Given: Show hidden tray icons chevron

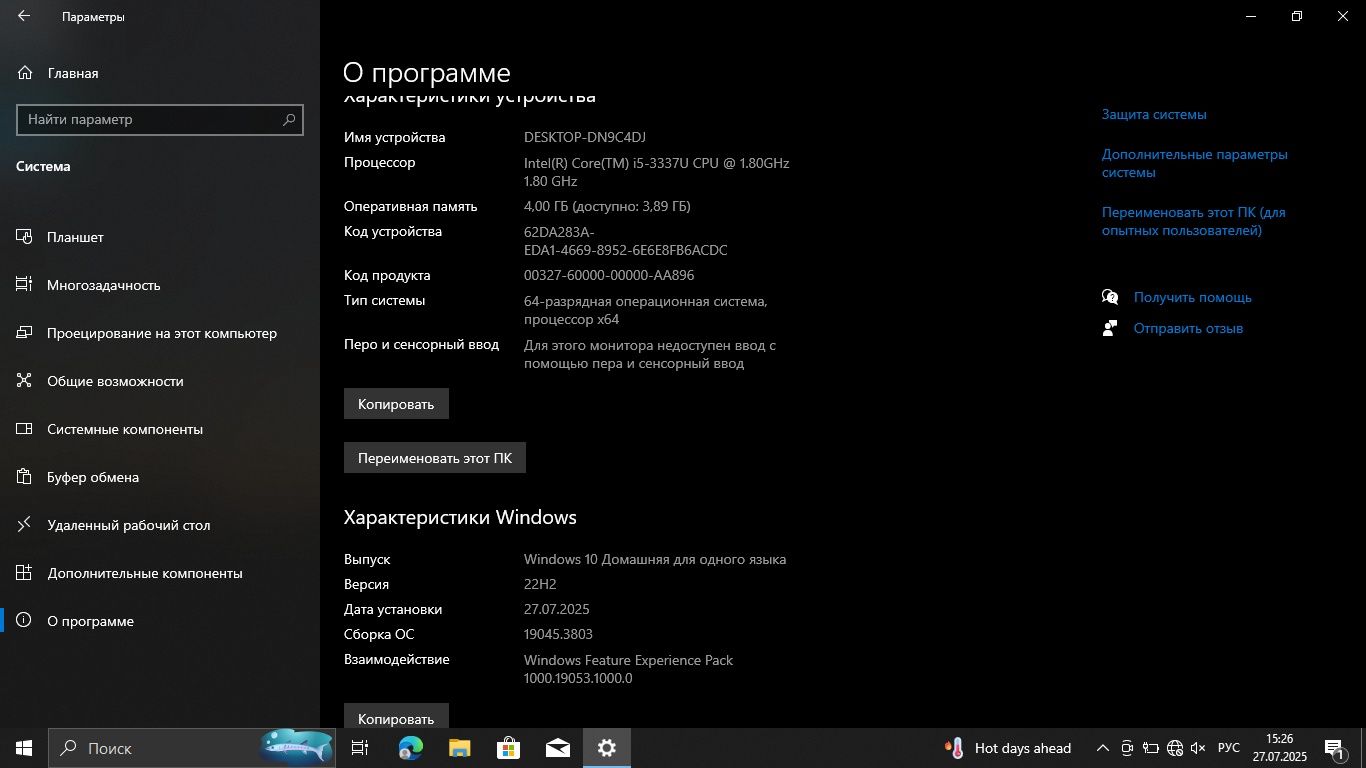Looking at the screenshot, I should coord(1103,748).
